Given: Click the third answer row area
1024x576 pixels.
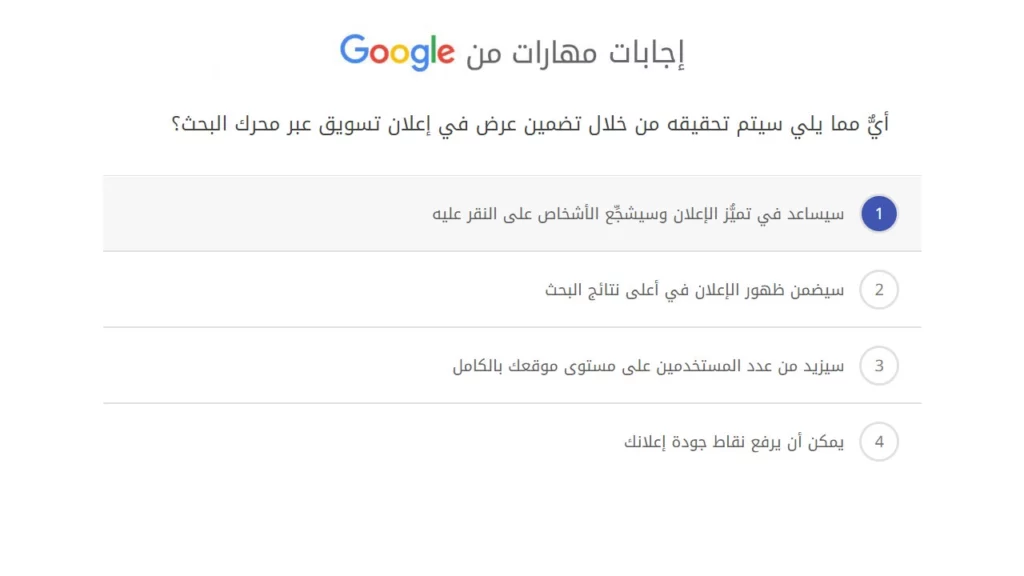Looking at the screenshot, I should [512, 365].
